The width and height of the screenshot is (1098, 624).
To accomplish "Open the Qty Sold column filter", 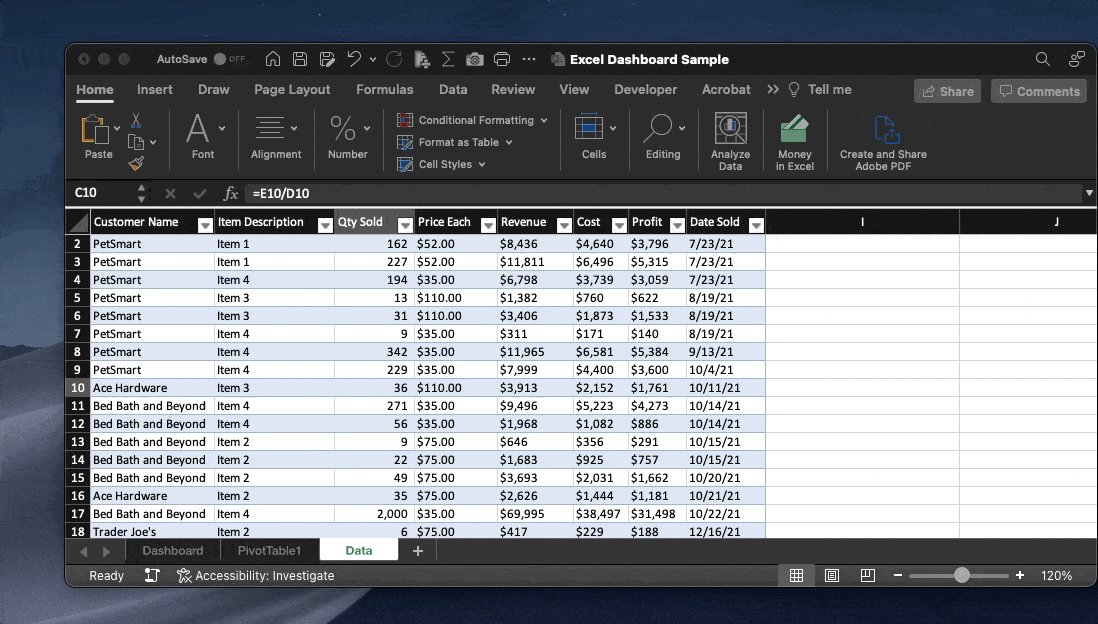I will (x=404, y=225).
